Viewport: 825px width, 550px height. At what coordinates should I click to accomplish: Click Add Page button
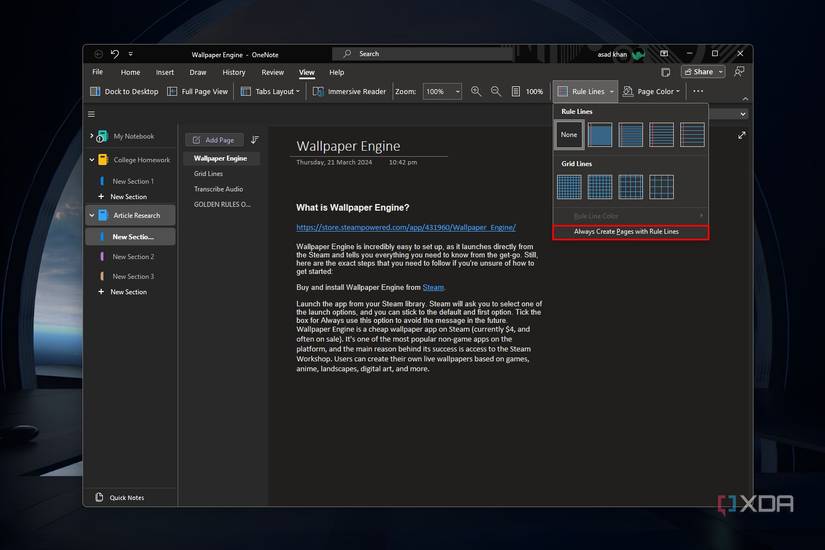coord(214,140)
